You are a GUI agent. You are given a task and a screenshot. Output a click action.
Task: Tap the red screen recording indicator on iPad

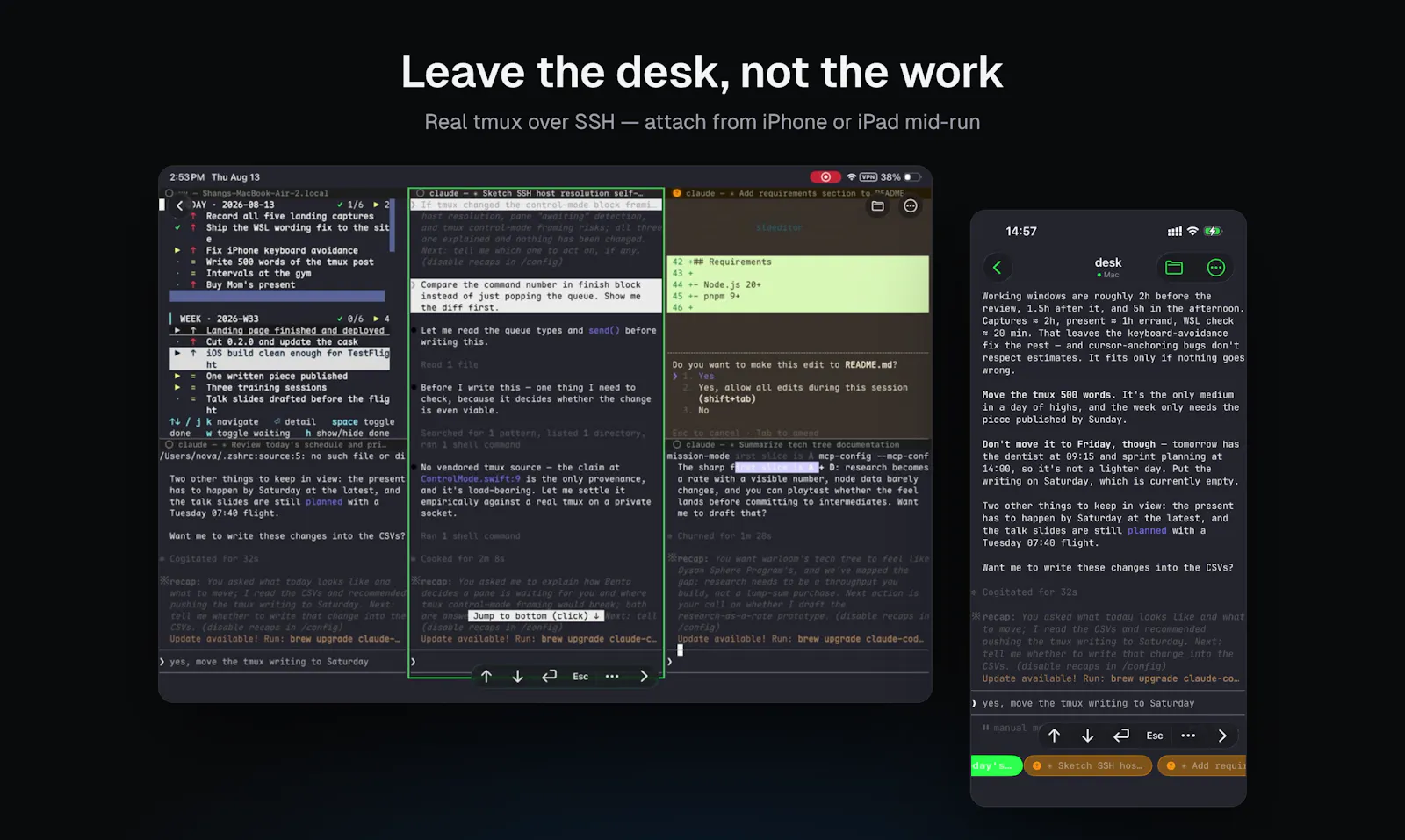point(825,176)
